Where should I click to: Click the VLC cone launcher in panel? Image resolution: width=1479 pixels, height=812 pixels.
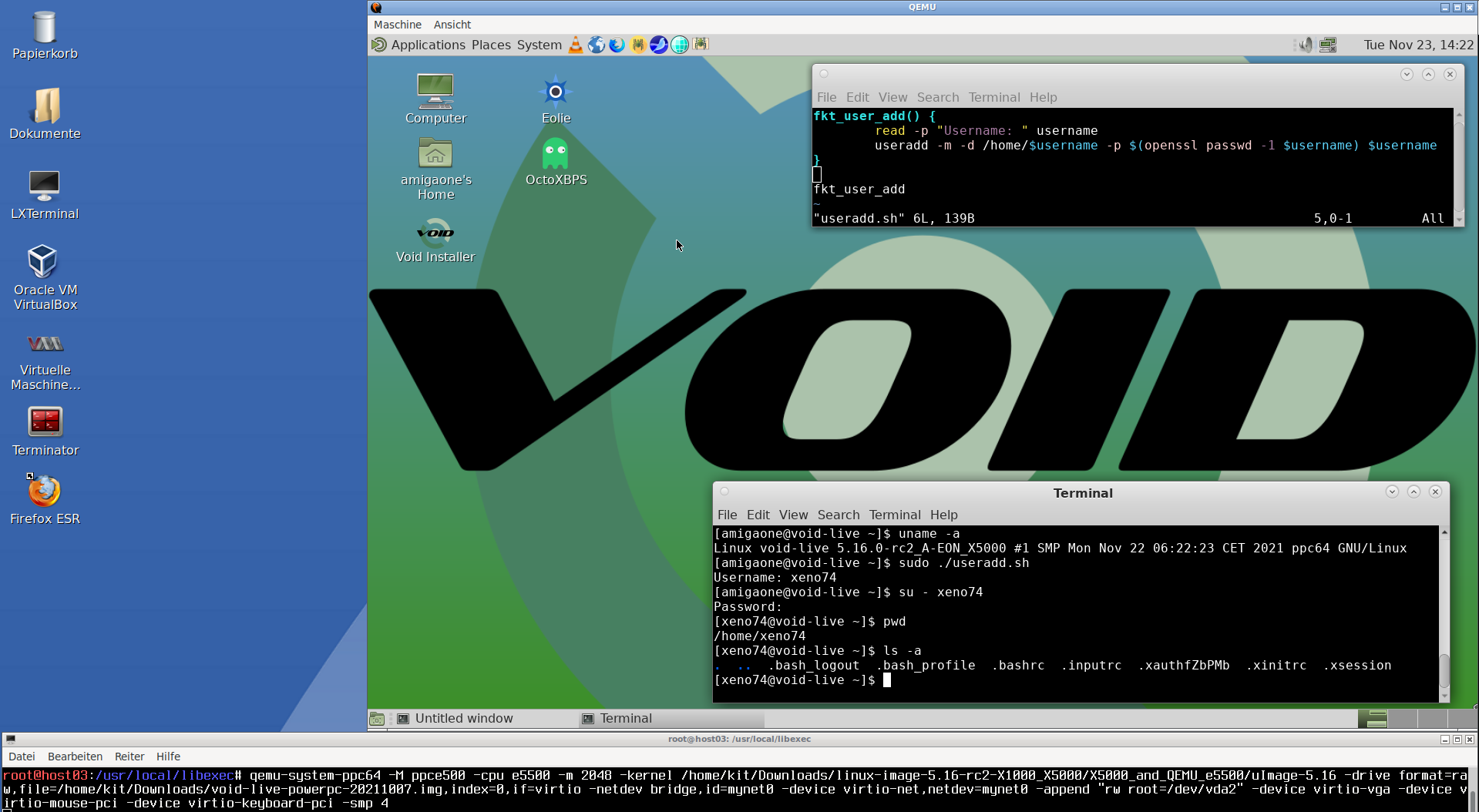tap(575, 45)
